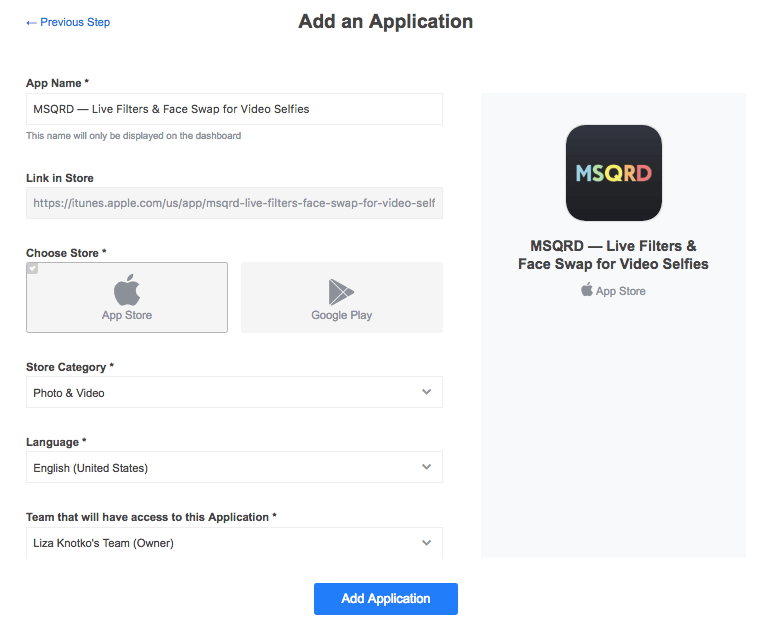Open the English (United States) language selector
The width and height of the screenshot is (778, 624).
(234, 467)
